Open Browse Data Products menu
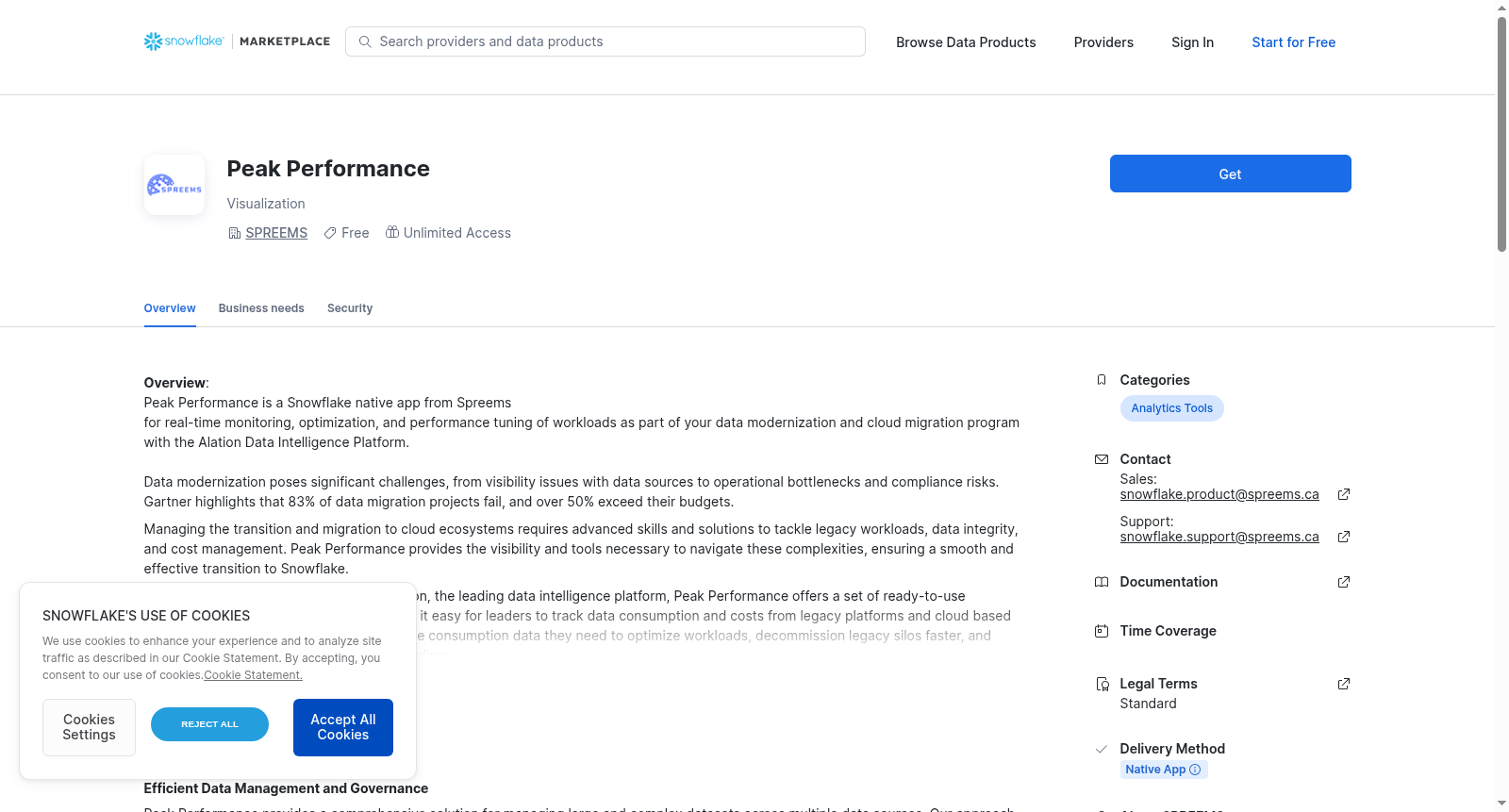 (x=966, y=42)
